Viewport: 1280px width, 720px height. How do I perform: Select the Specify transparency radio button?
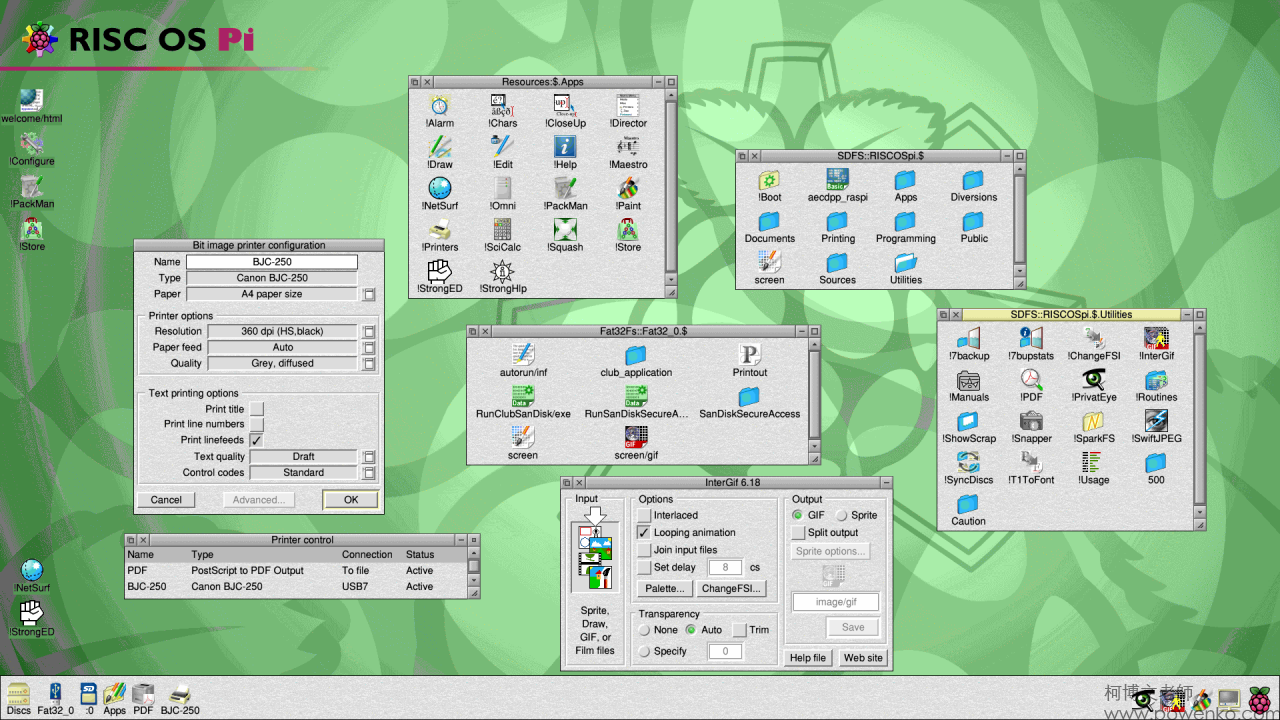[645, 651]
